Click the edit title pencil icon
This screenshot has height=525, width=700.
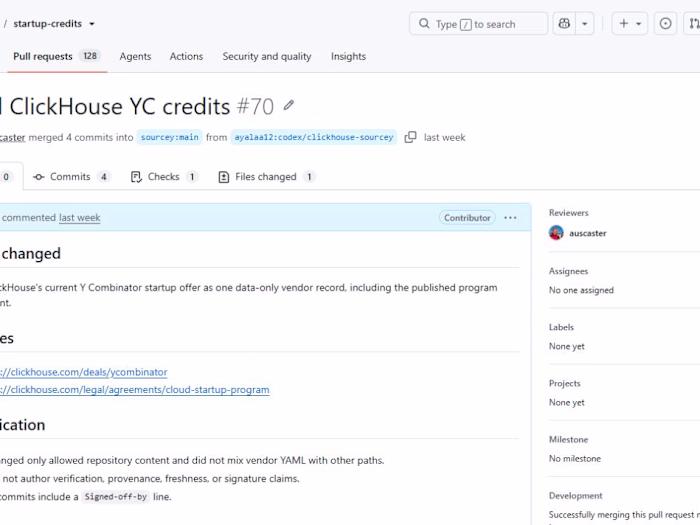pos(289,106)
